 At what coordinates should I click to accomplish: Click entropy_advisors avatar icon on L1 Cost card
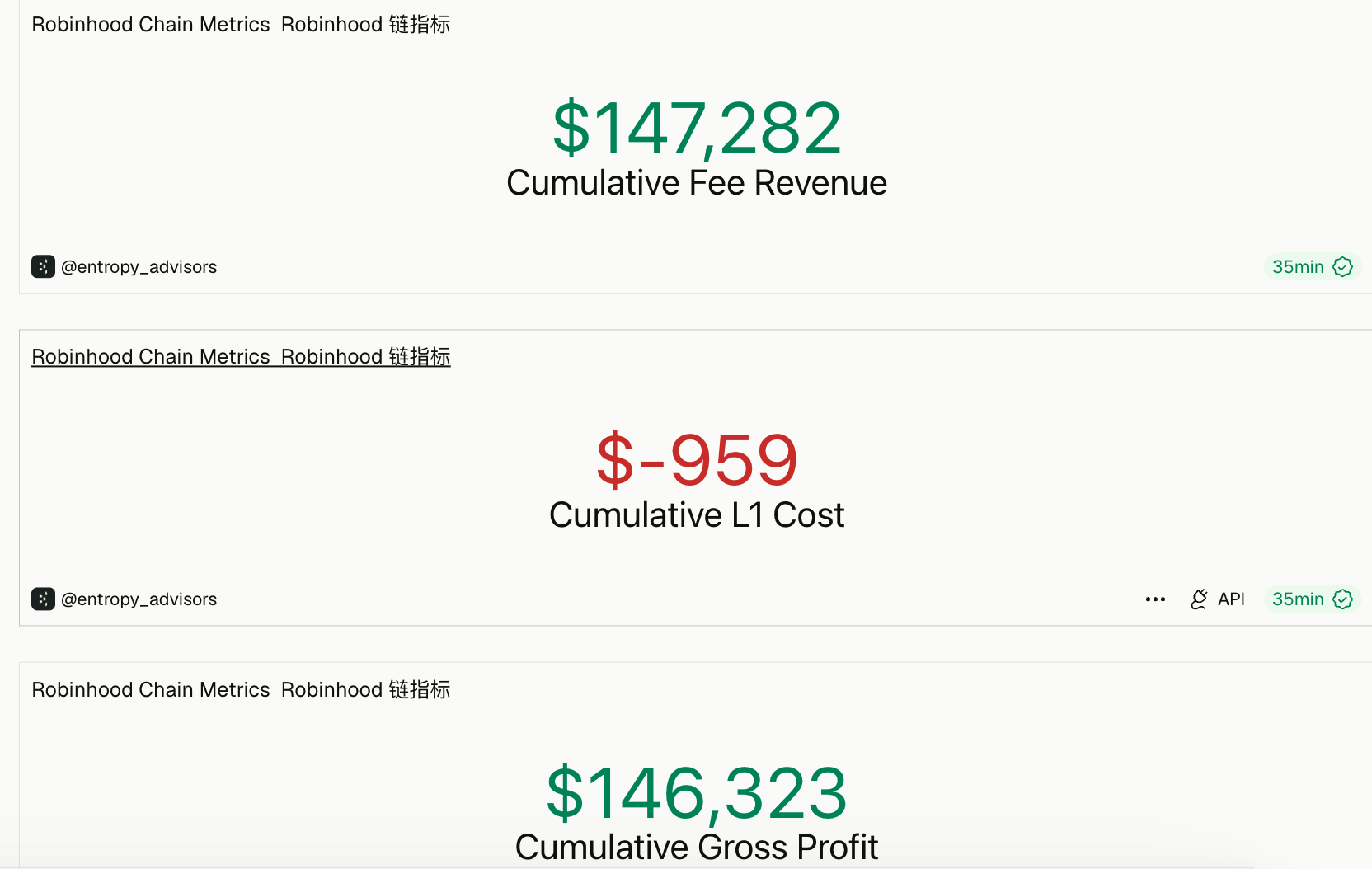point(43,599)
